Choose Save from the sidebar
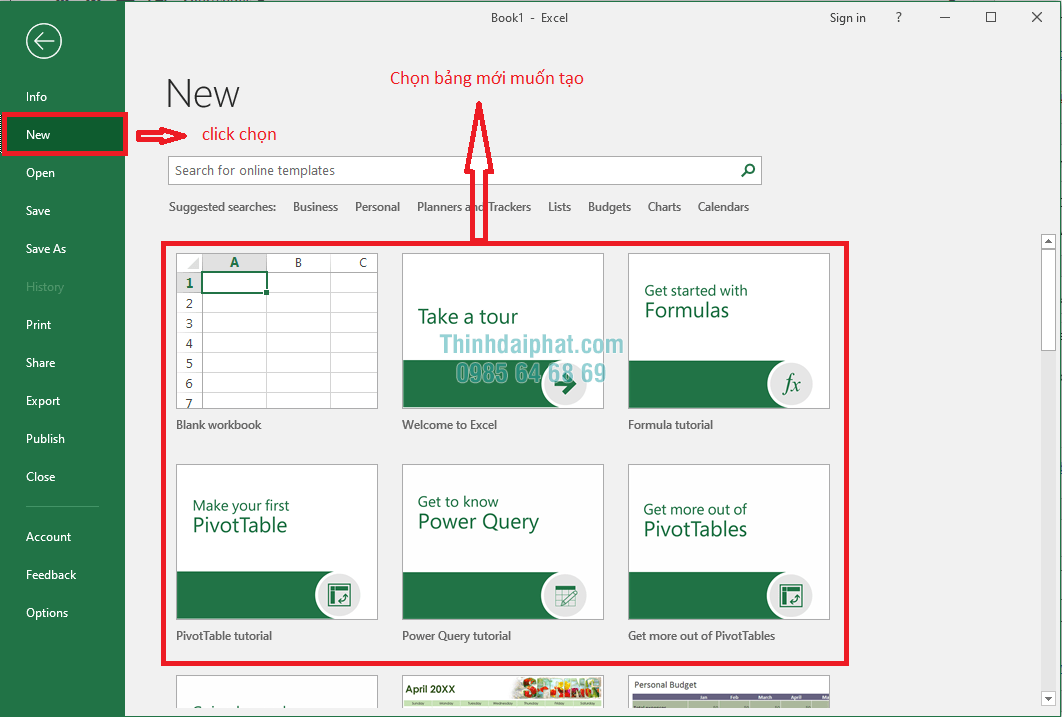The width and height of the screenshot is (1062, 717). click(38, 211)
